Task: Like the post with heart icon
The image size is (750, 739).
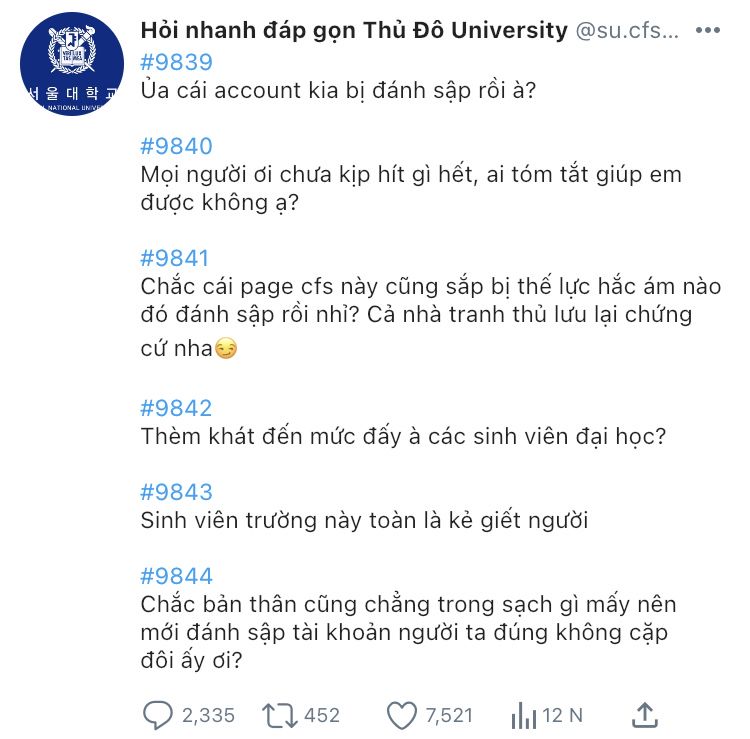Action: [x=401, y=716]
